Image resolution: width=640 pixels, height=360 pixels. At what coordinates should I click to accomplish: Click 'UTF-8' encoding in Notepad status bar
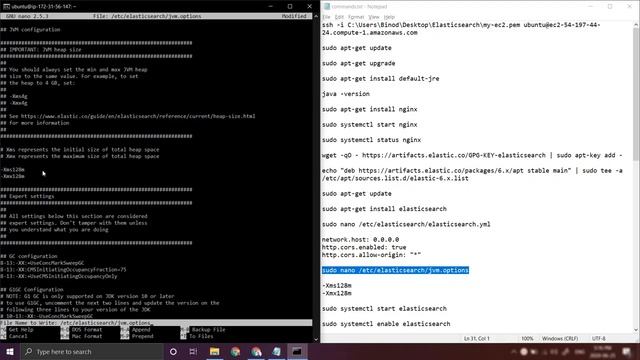(x=599, y=338)
